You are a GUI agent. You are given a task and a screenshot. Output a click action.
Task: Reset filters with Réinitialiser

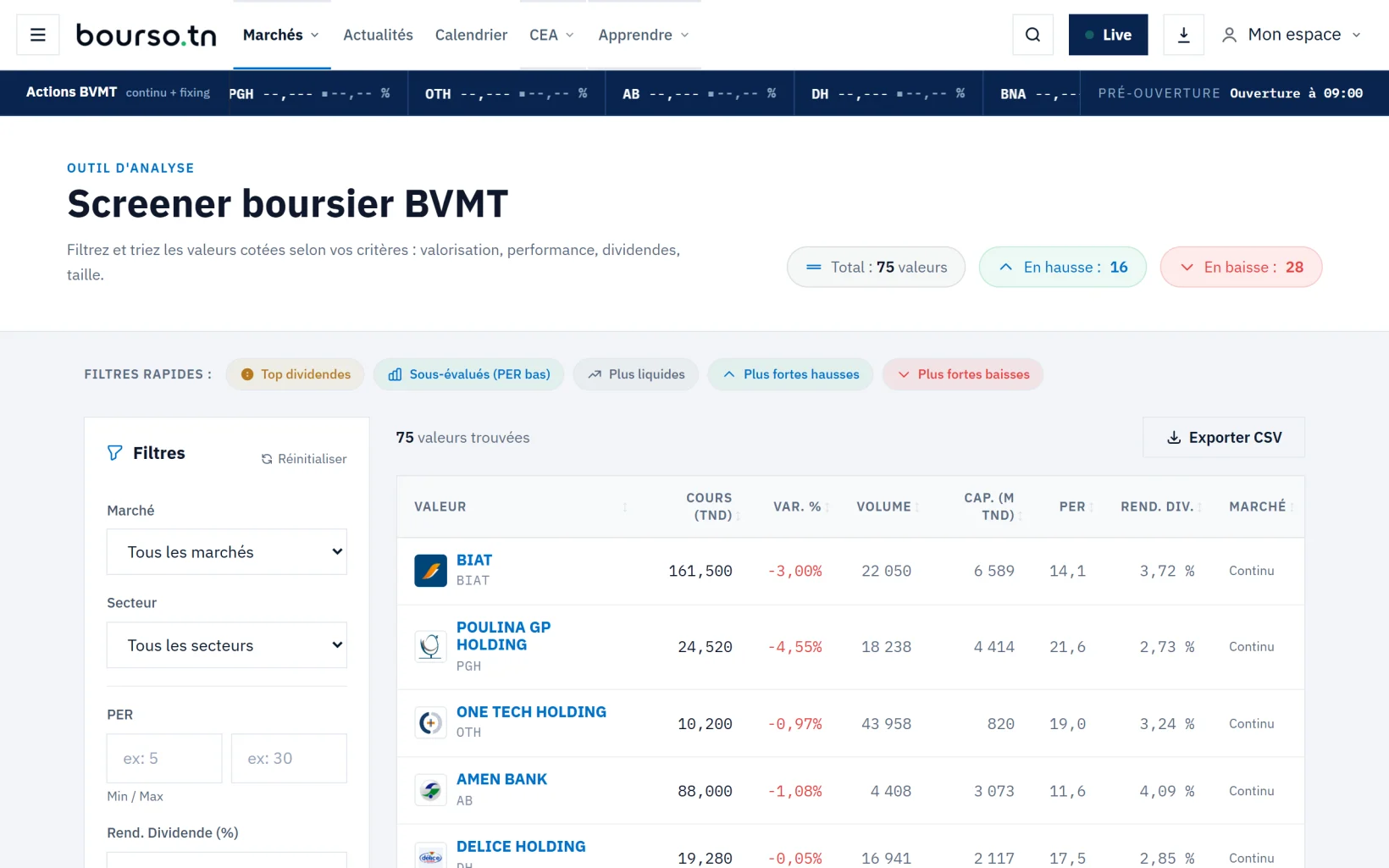click(304, 459)
